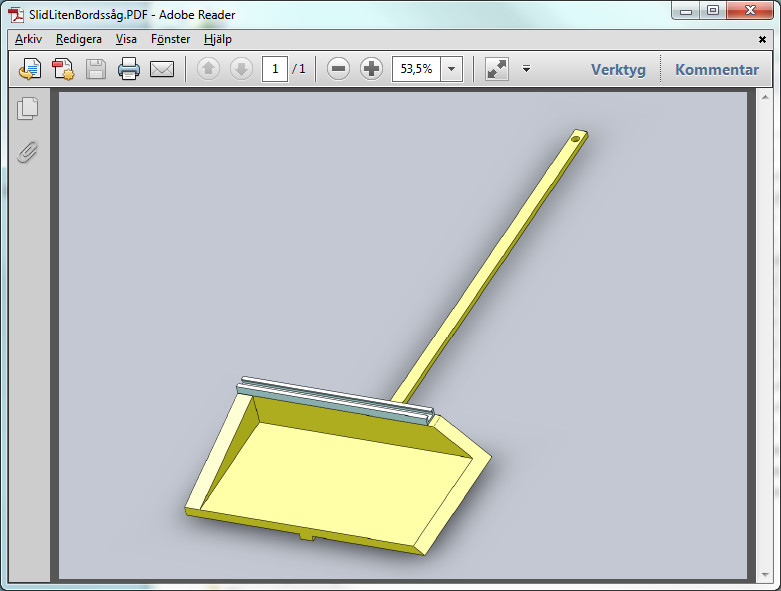Open the toolbar customize dropdown arrow

pyautogui.click(x=526, y=69)
